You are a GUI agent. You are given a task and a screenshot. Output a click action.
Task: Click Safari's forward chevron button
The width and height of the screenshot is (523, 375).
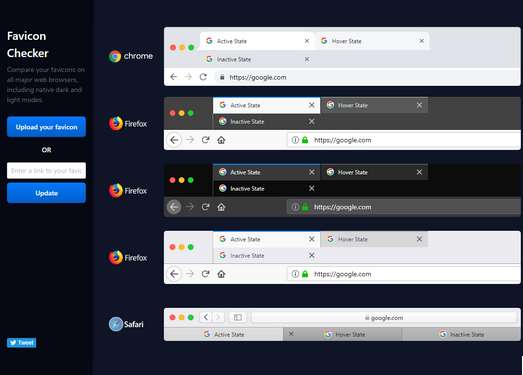pyautogui.click(x=218, y=317)
